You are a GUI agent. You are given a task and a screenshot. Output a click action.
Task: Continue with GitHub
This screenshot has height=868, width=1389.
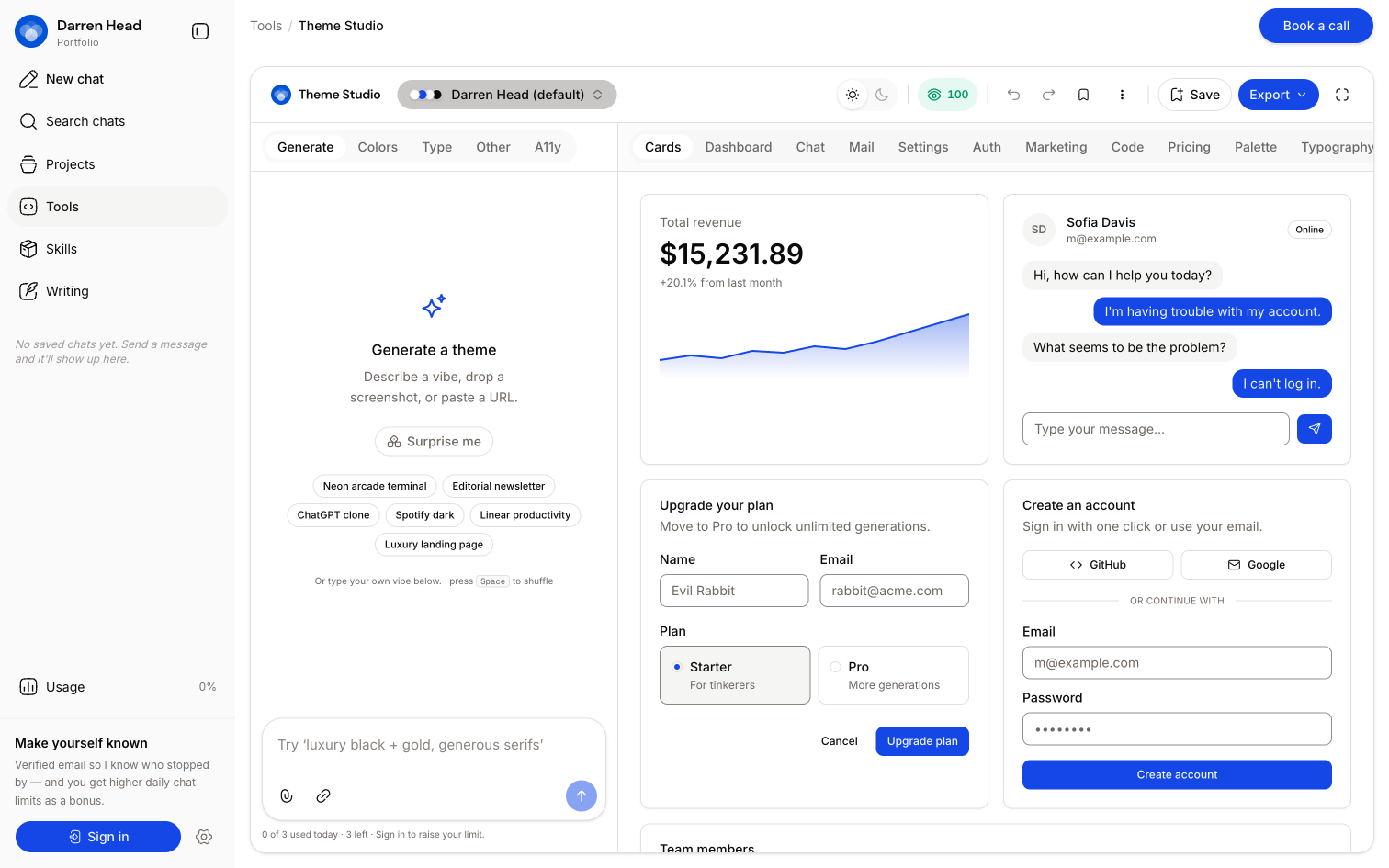coord(1098,565)
